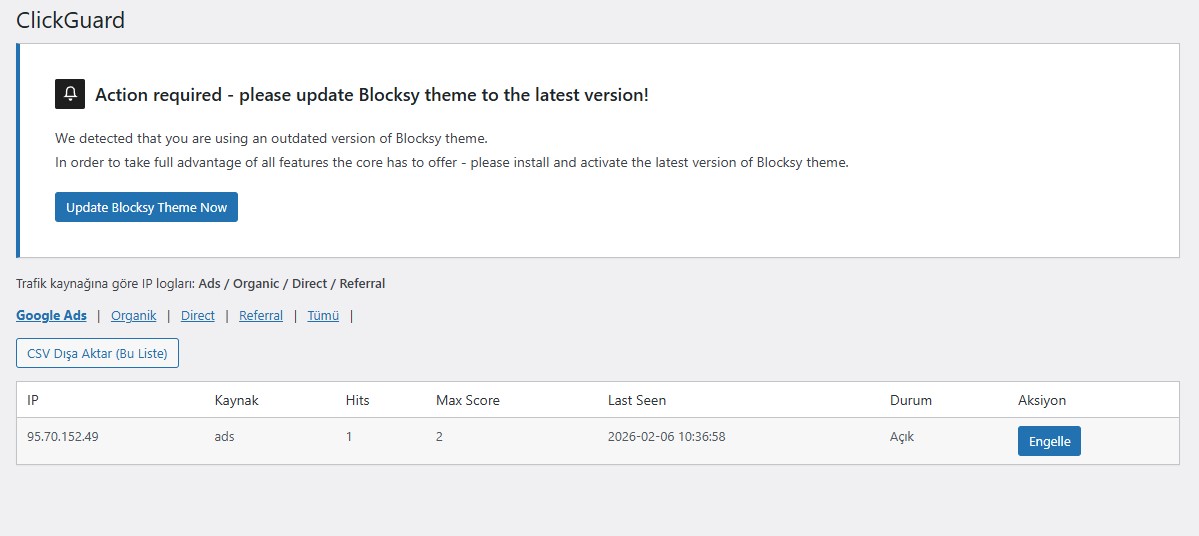The image size is (1199, 536).
Task: Click the Durum column header
Action: click(x=911, y=400)
